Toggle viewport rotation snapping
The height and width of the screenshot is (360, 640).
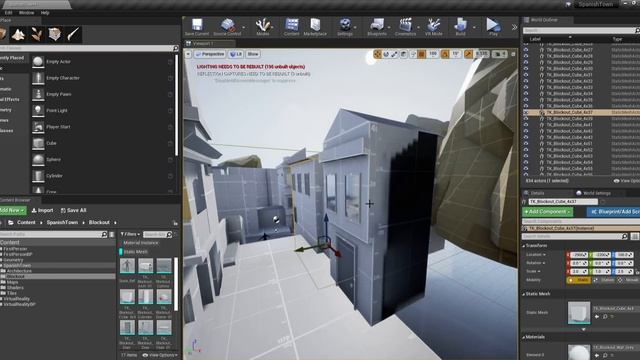(445, 54)
